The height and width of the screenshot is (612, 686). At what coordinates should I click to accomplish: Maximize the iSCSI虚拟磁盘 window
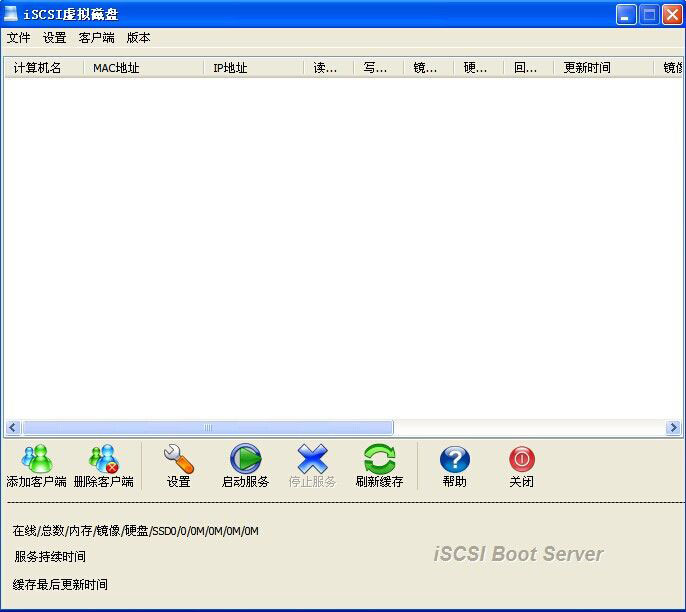[x=649, y=14]
